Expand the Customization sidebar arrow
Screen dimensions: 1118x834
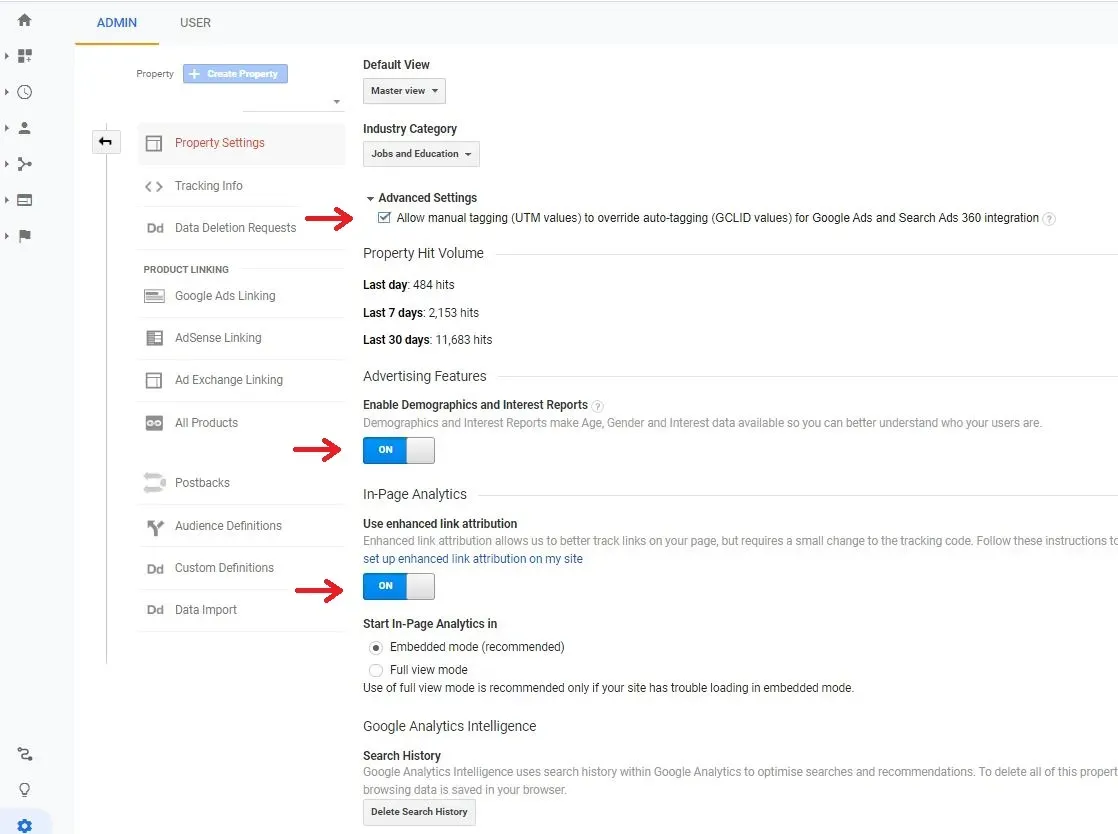coord(6,56)
